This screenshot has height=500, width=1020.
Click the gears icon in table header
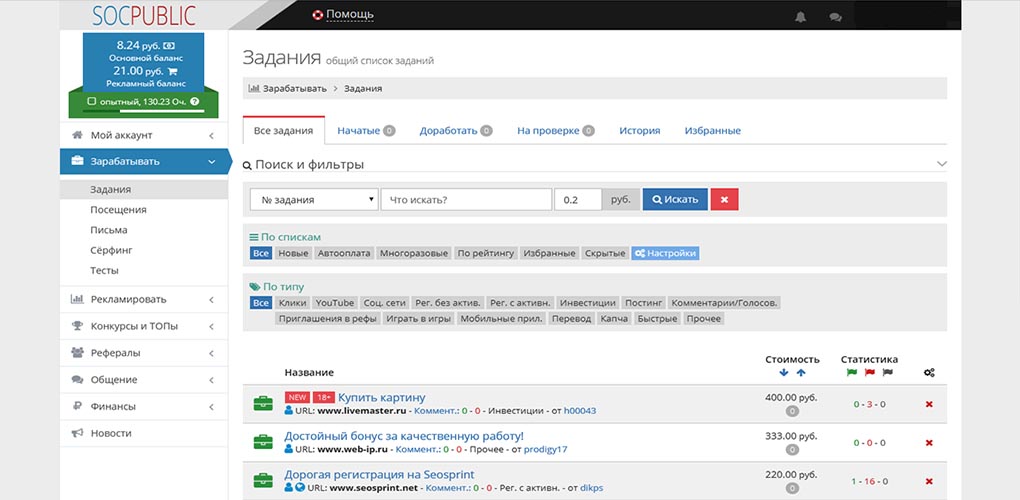[x=929, y=373]
